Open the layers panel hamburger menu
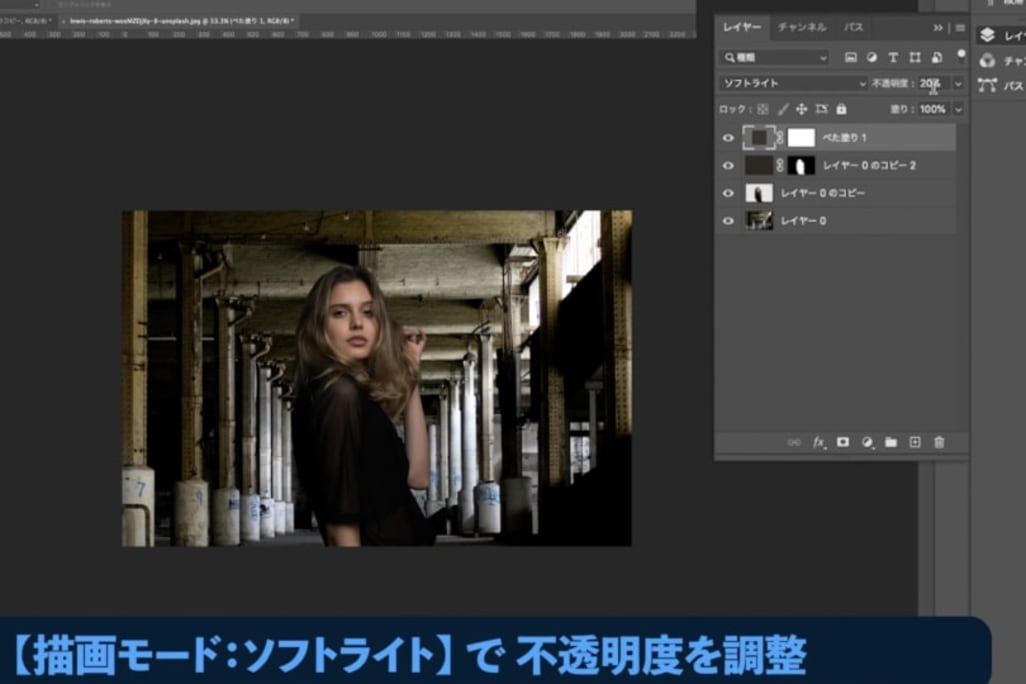This screenshot has width=1026, height=684. (x=960, y=27)
